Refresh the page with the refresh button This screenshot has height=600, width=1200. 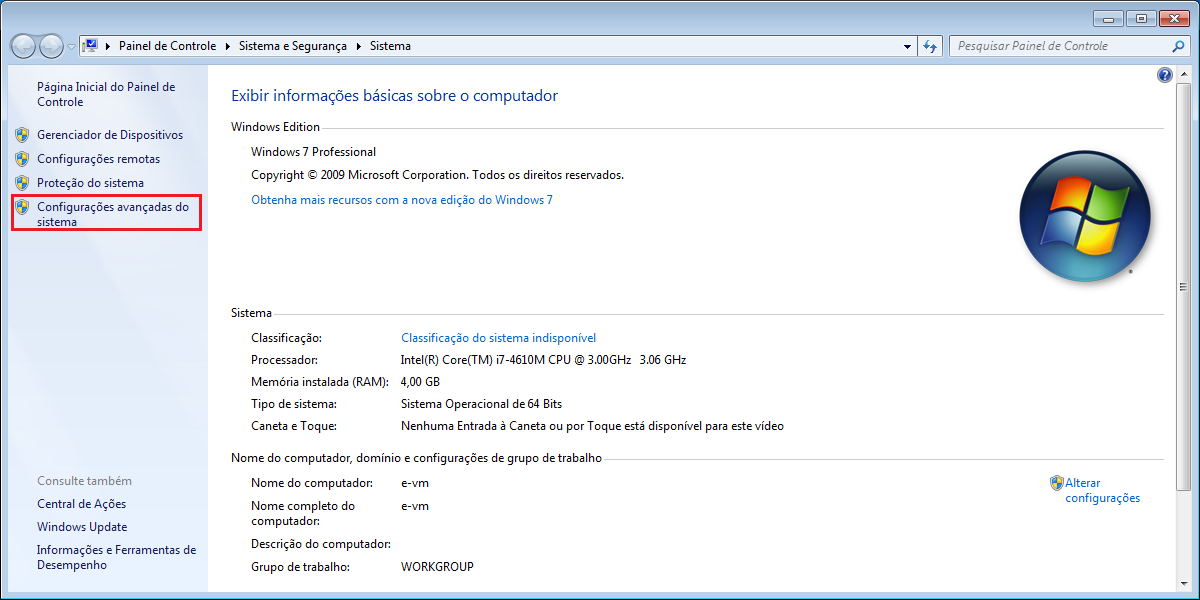click(x=931, y=46)
